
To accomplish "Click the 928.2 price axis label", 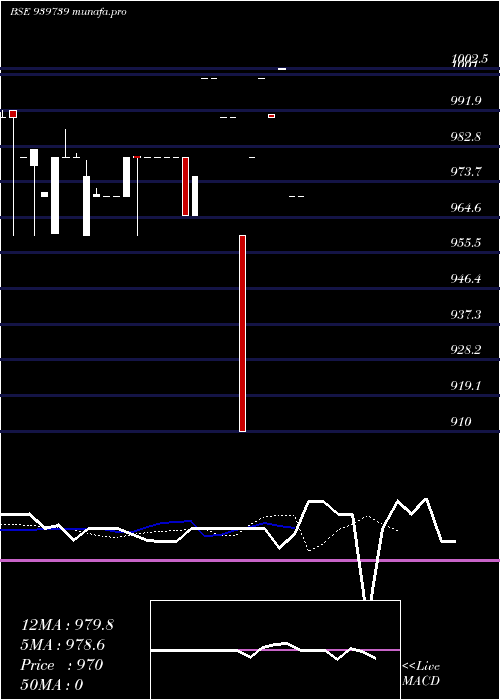I will [466, 350].
